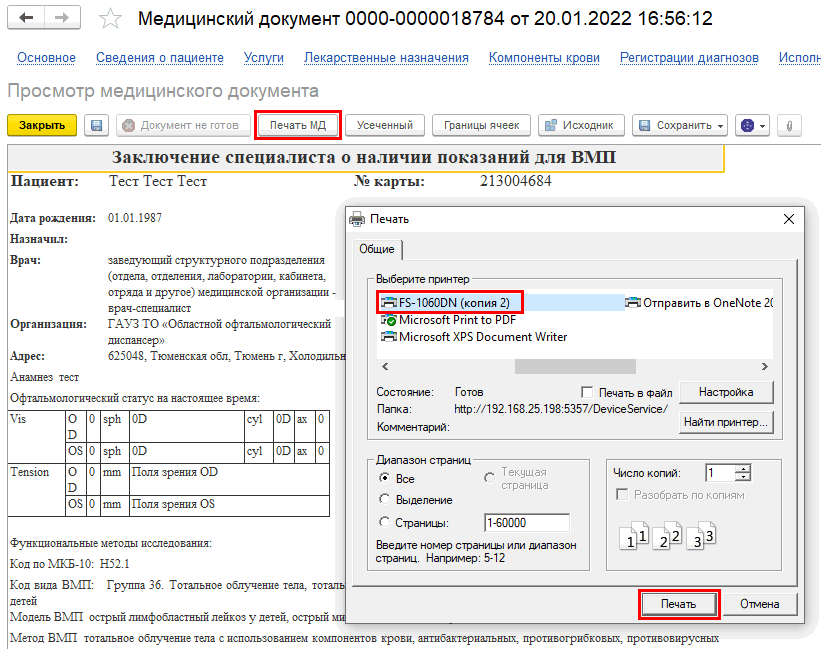The height and width of the screenshot is (649, 821).
Task: Select the Страницы radio button
Action: [x=384, y=522]
